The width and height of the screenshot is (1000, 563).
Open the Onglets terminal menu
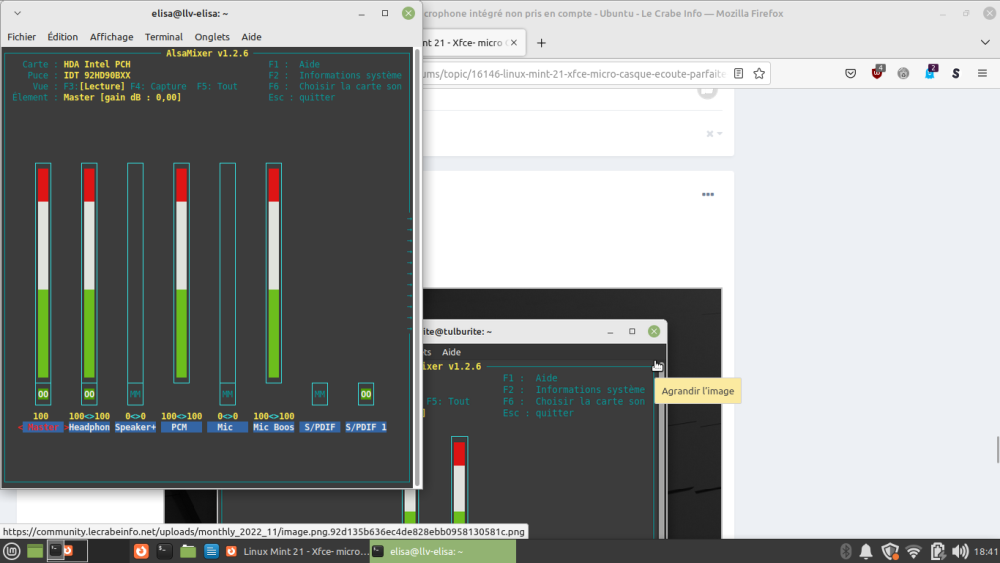(212, 37)
